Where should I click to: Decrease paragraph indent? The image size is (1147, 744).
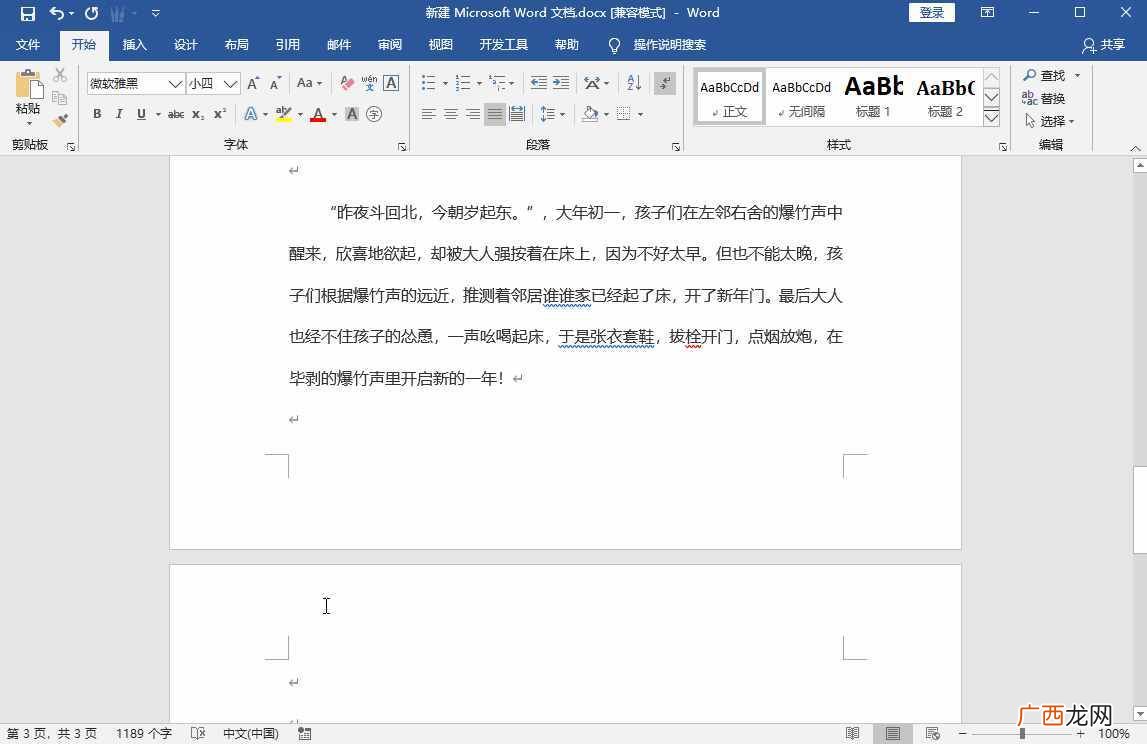(538, 83)
